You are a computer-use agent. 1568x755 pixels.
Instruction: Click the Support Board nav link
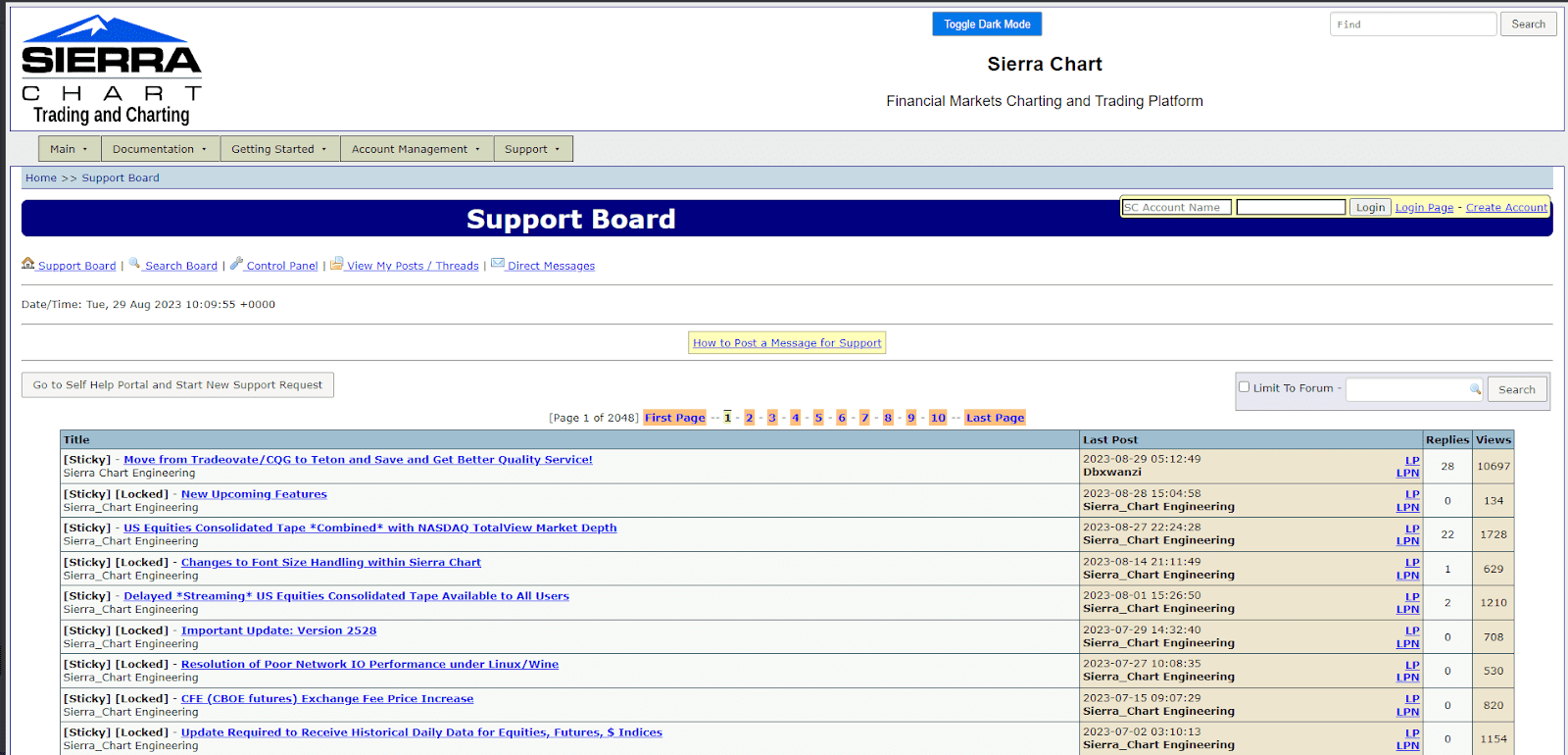76,266
